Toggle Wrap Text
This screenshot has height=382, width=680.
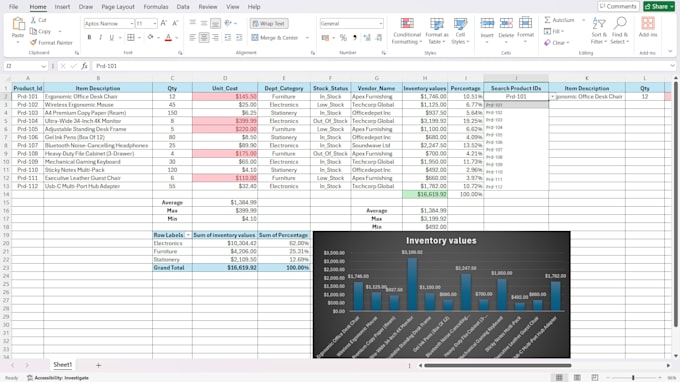(x=269, y=23)
